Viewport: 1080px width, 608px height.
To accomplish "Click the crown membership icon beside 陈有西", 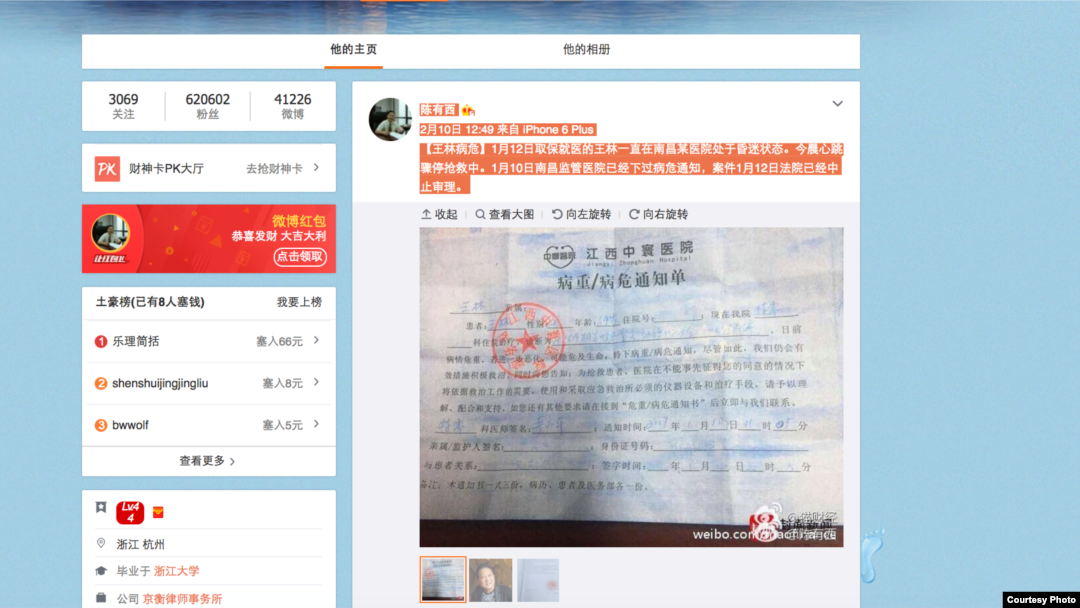I will click(x=468, y=109).
